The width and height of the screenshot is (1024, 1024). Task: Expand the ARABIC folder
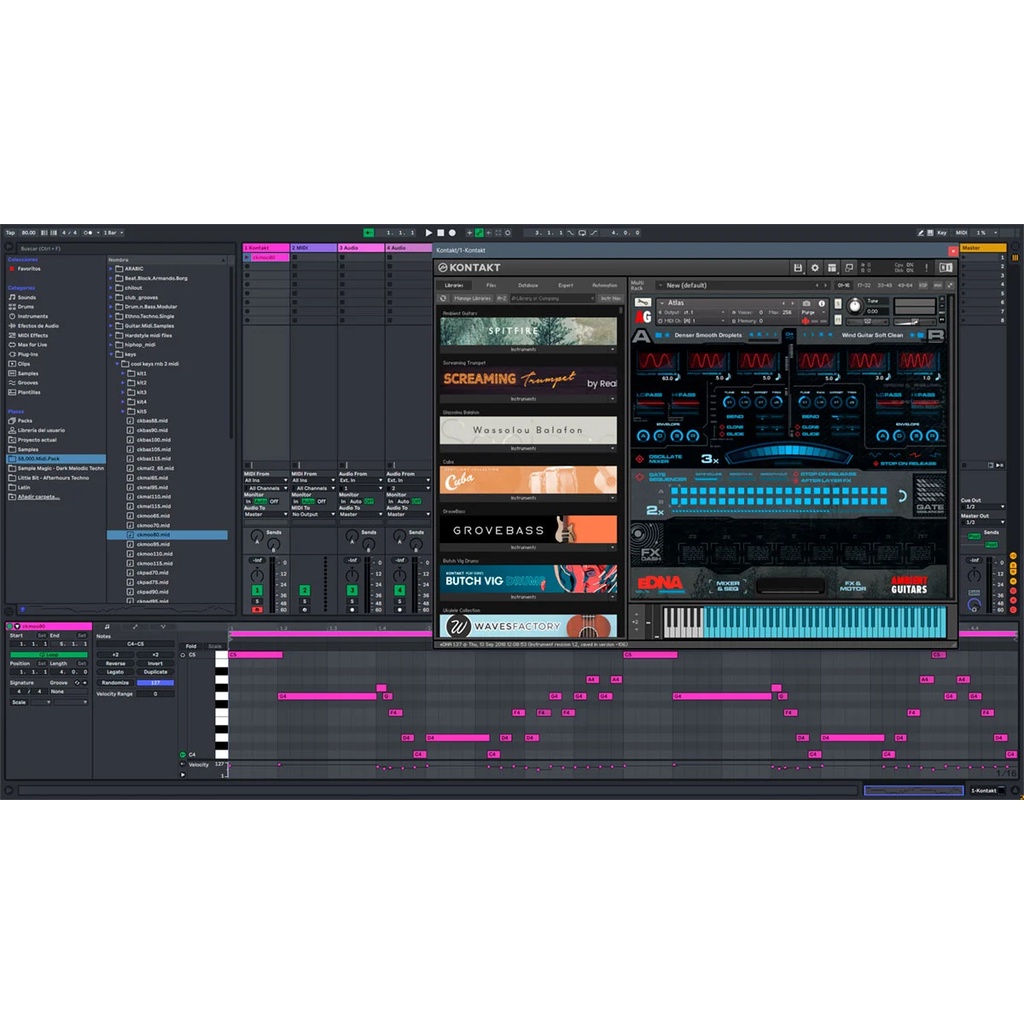point(111,269)
